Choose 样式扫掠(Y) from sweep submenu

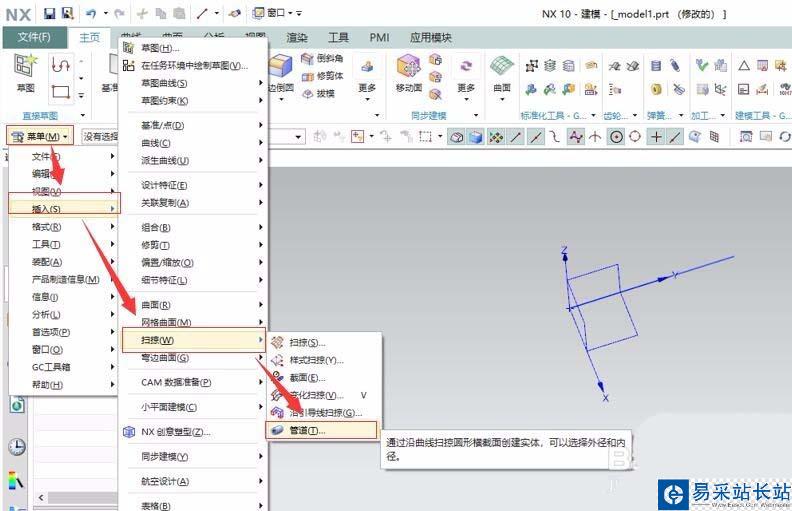point(315,360)
